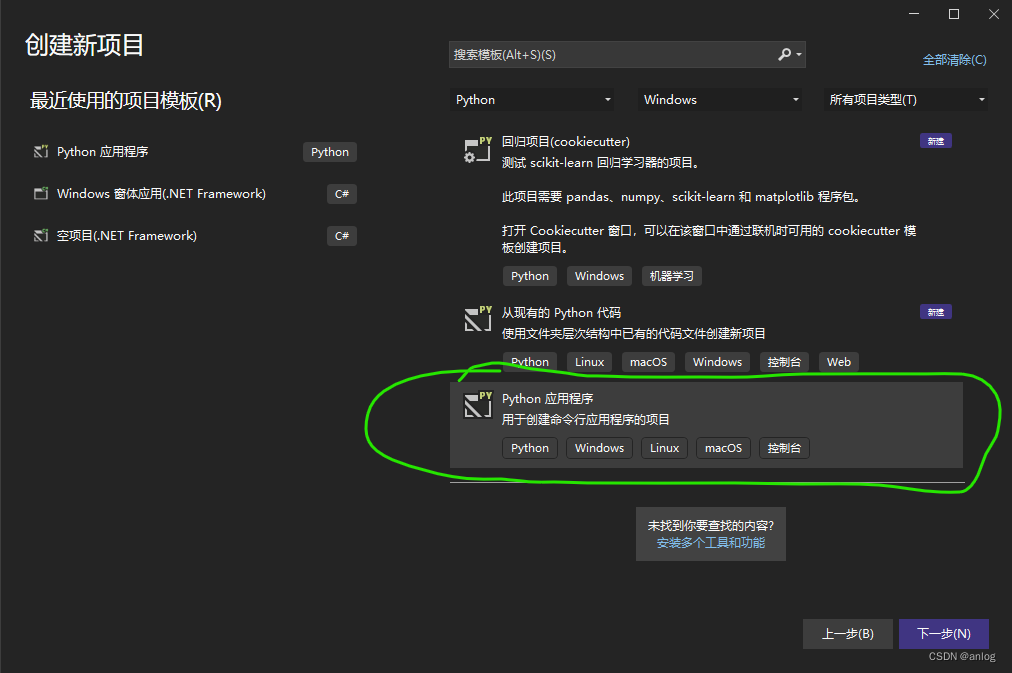Maximize the dialog window
Image resolution: width=1012 pixels, height=673 pixels.
coord(954,14)
